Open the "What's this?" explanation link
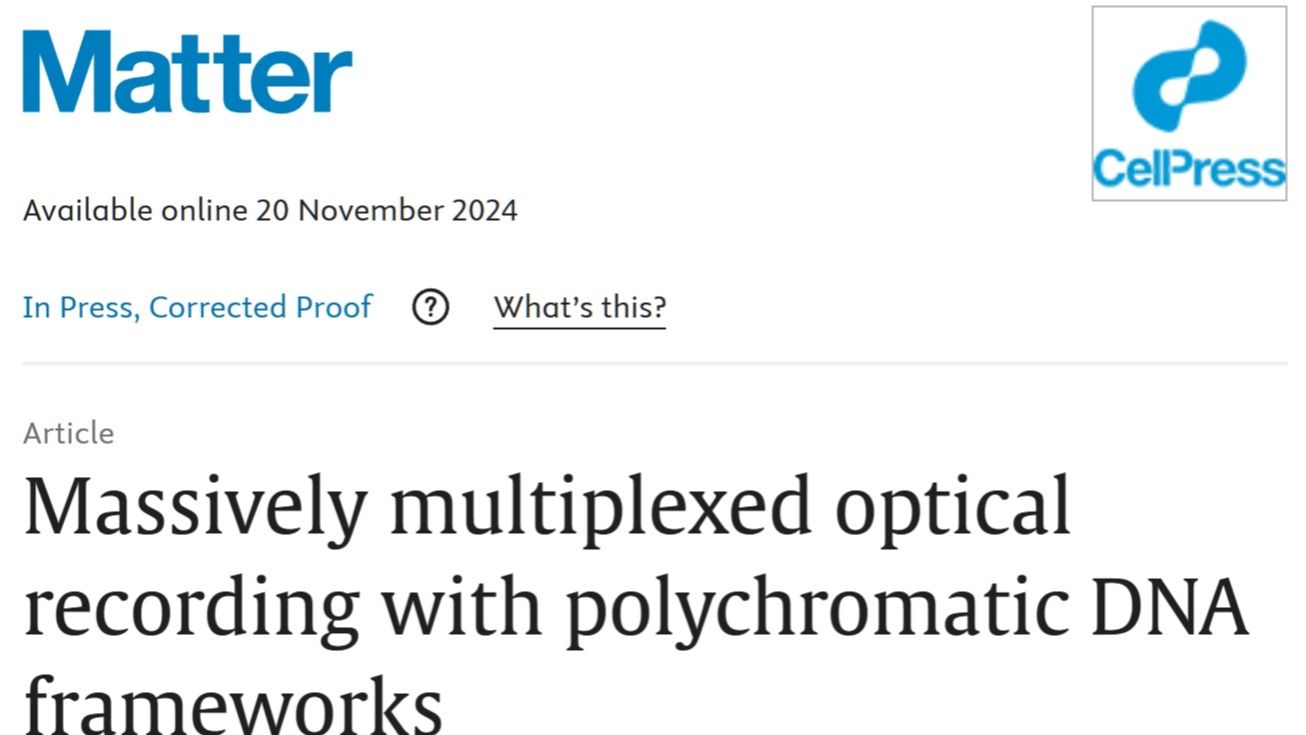Image resolution: width=1306 pixels, height=735 pixels. 579,307
